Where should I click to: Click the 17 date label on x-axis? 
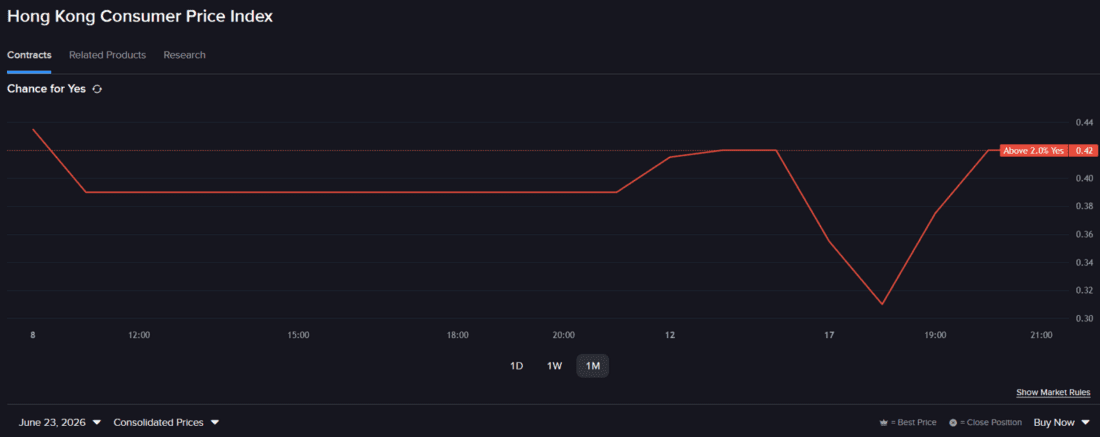tap(829, 335)
